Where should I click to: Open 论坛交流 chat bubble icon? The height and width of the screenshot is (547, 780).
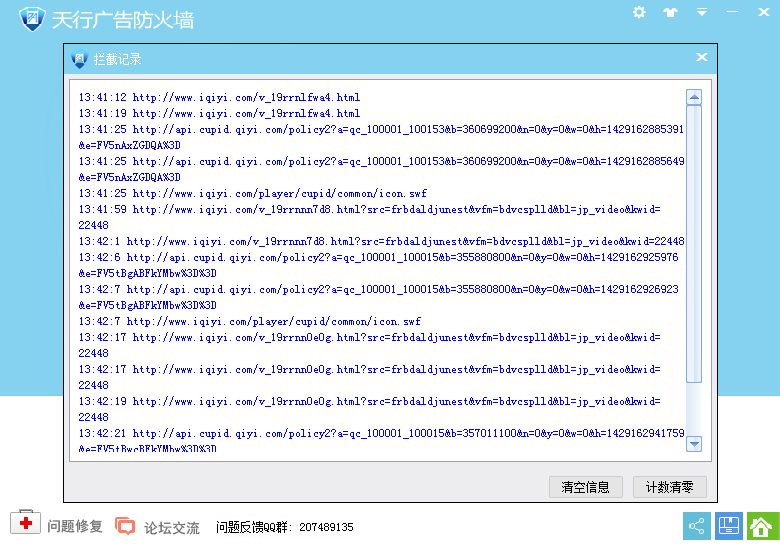[x=125, y=526]
